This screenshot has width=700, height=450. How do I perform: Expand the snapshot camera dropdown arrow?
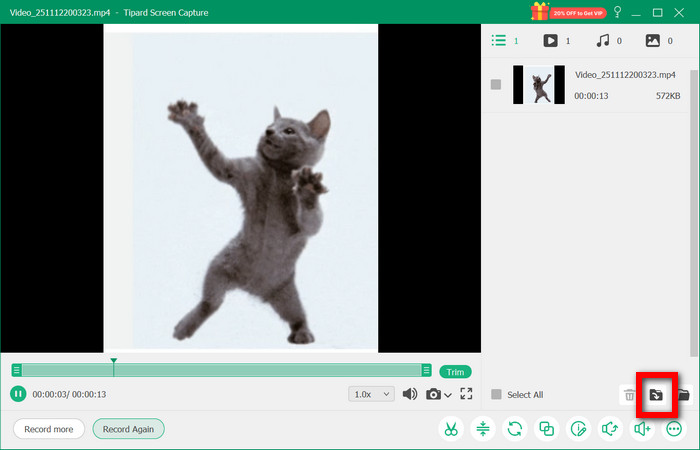tap(449, 394)
